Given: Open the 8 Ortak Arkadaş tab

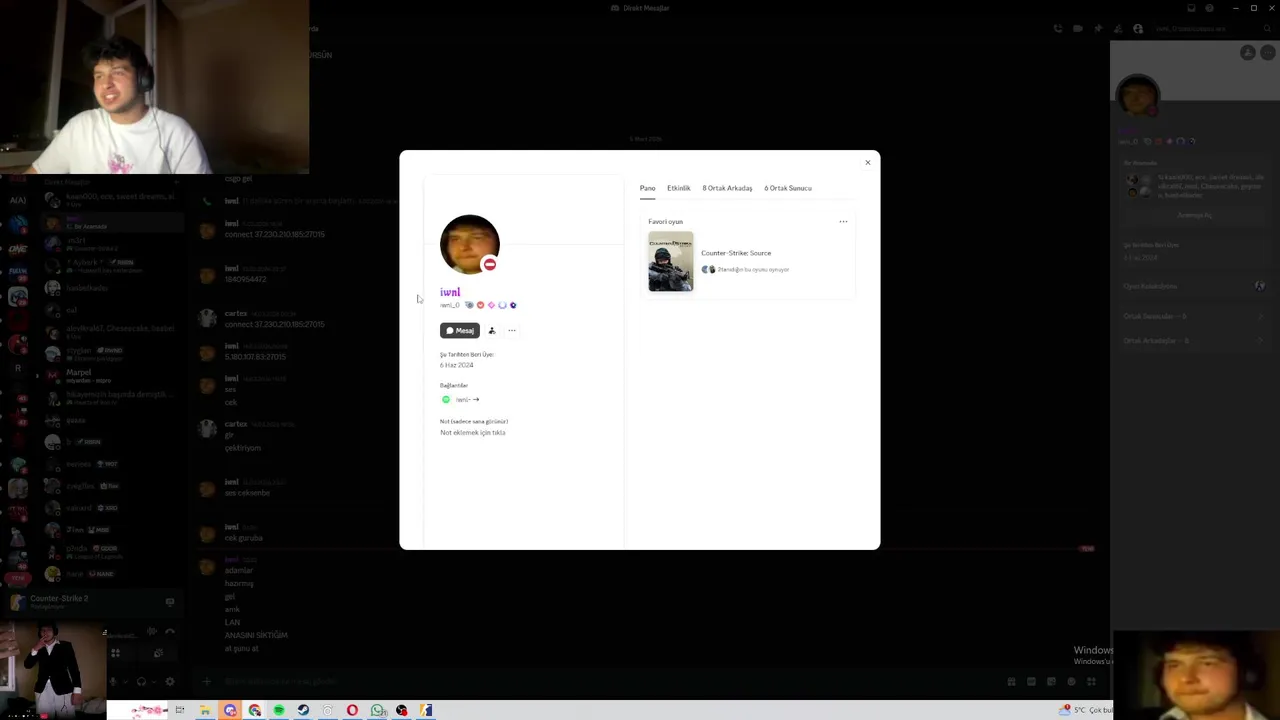Looking at the screenshot, I should (727, 188).
